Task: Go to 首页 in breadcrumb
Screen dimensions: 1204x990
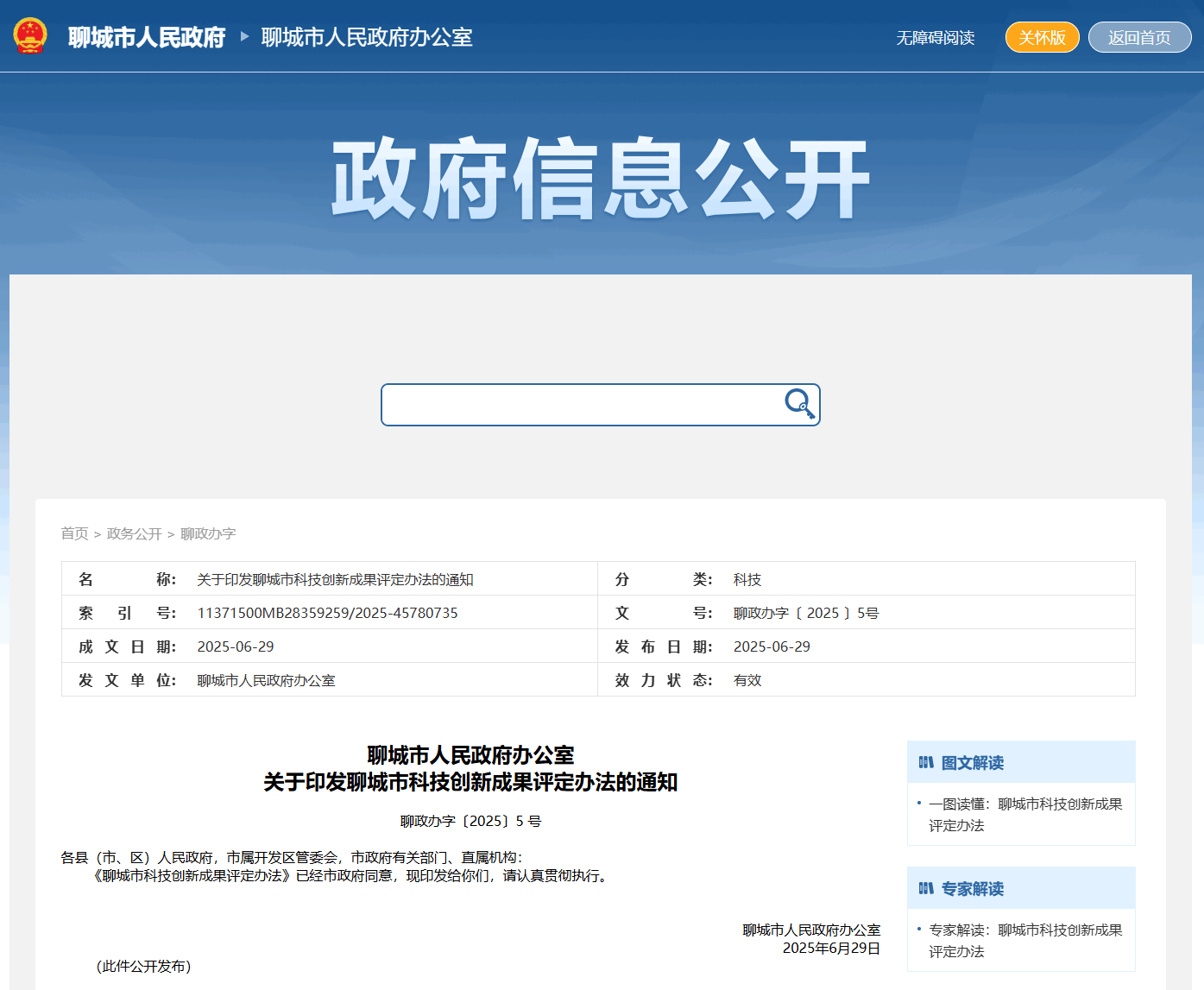Action: pyautogui.click(x=74, y=533)
